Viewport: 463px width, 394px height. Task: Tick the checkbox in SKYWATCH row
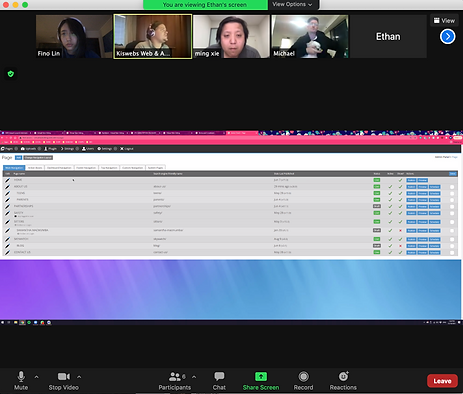click(452, 239)
